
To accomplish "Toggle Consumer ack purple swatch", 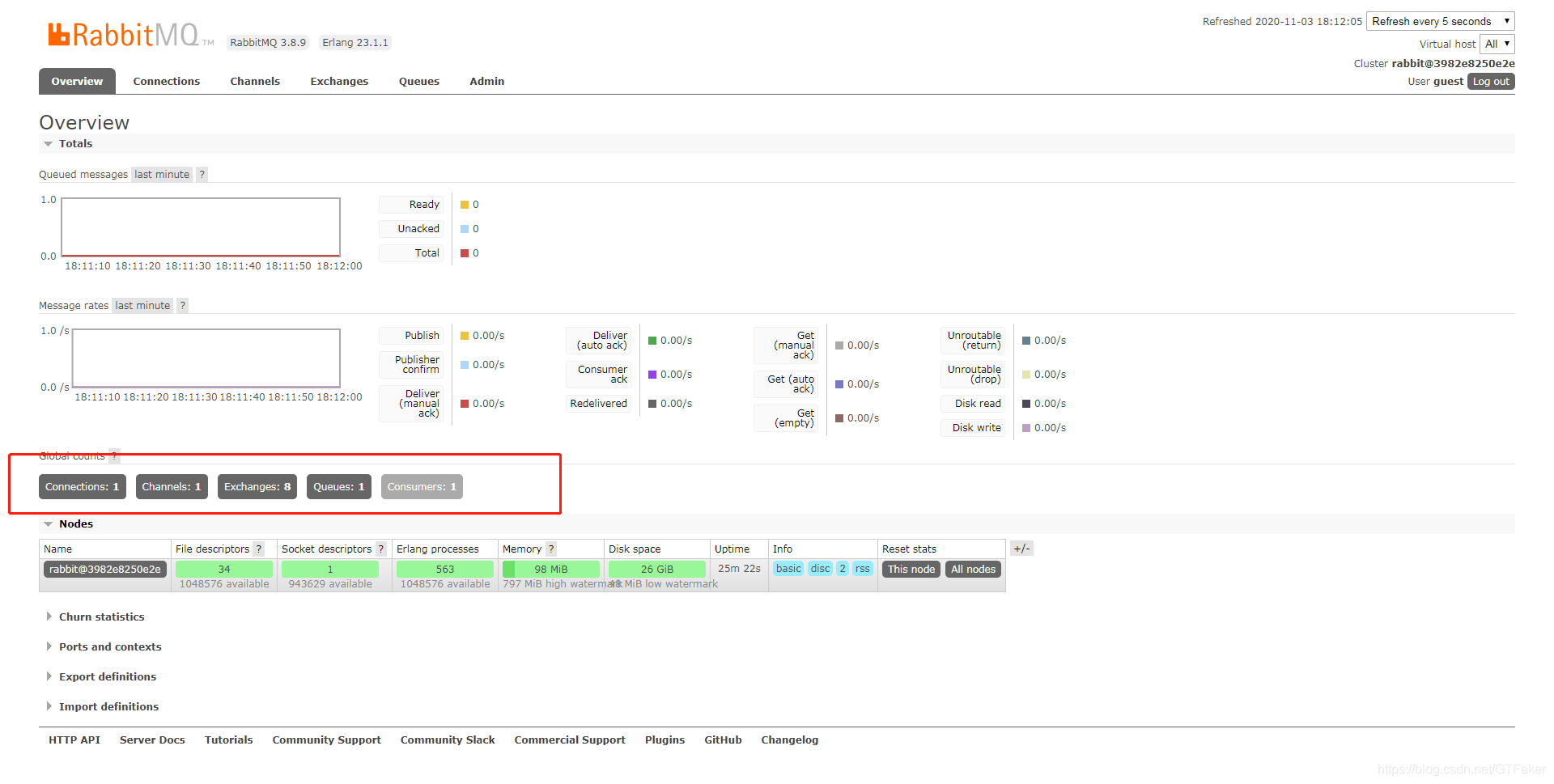I will (652, 375).
